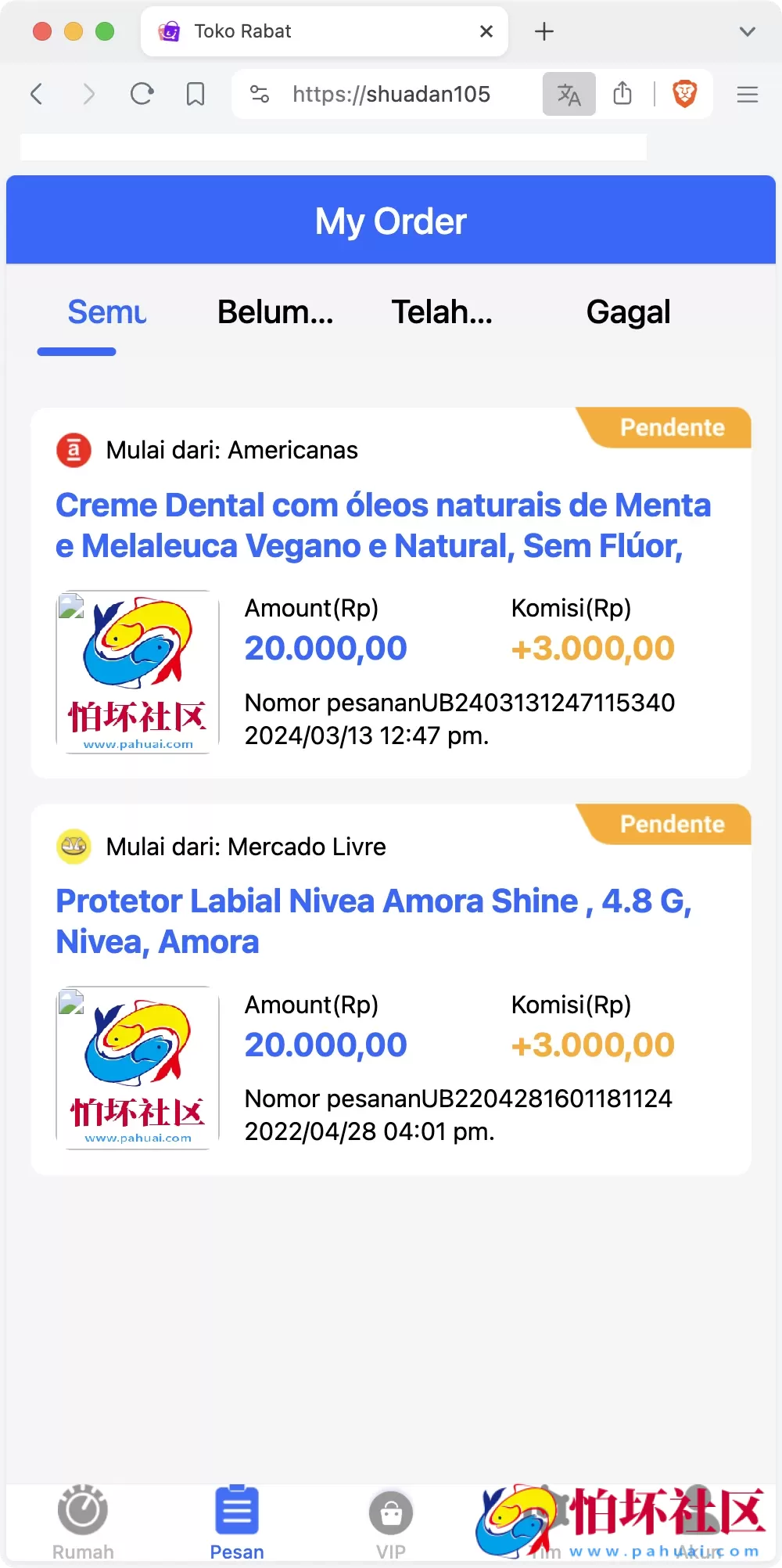This screenshot has width=782, height=1568.
Task: Click the browser back arrow
Action: (x=36, y=95)
